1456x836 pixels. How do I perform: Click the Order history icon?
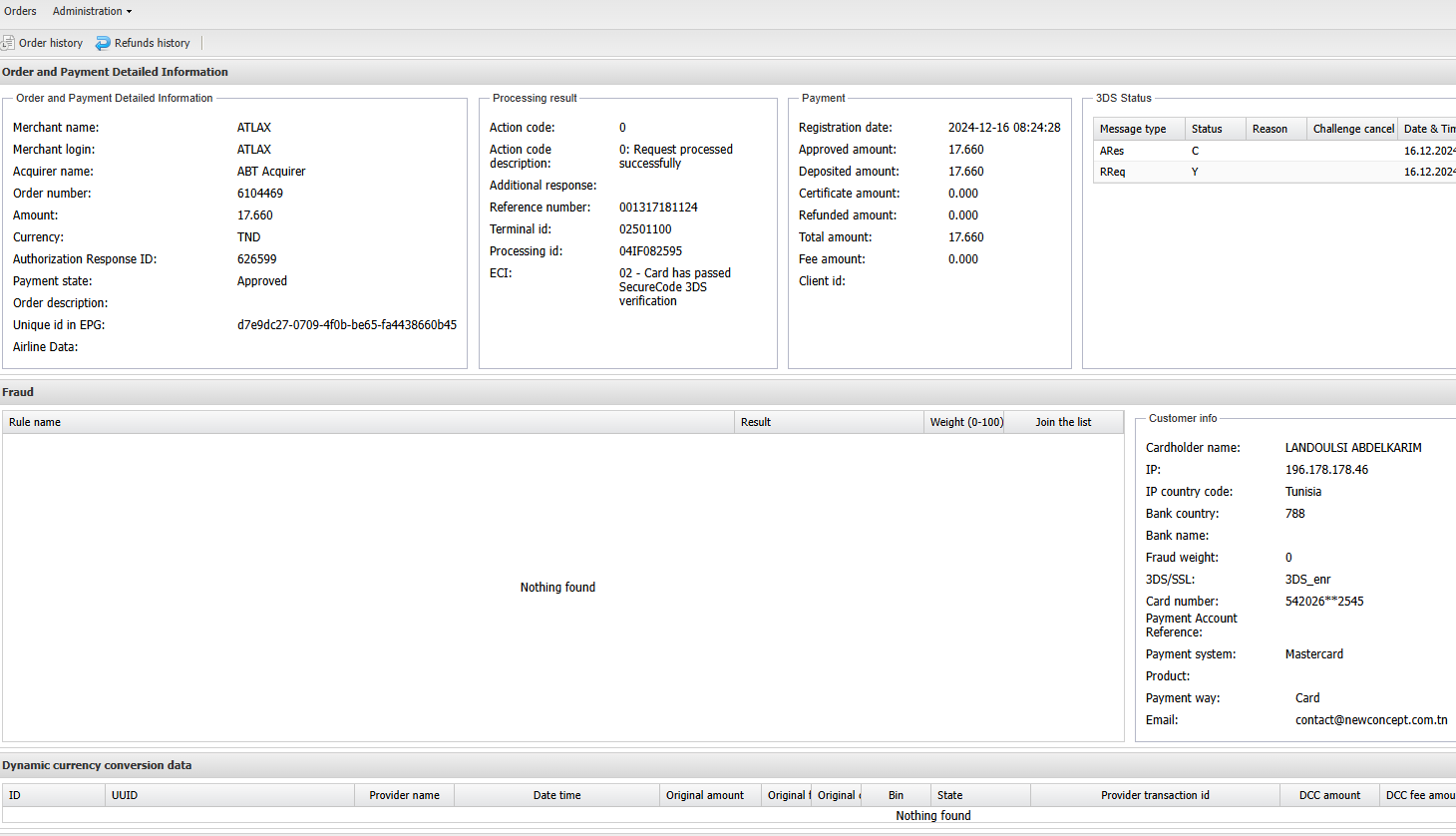pos(8,43)
